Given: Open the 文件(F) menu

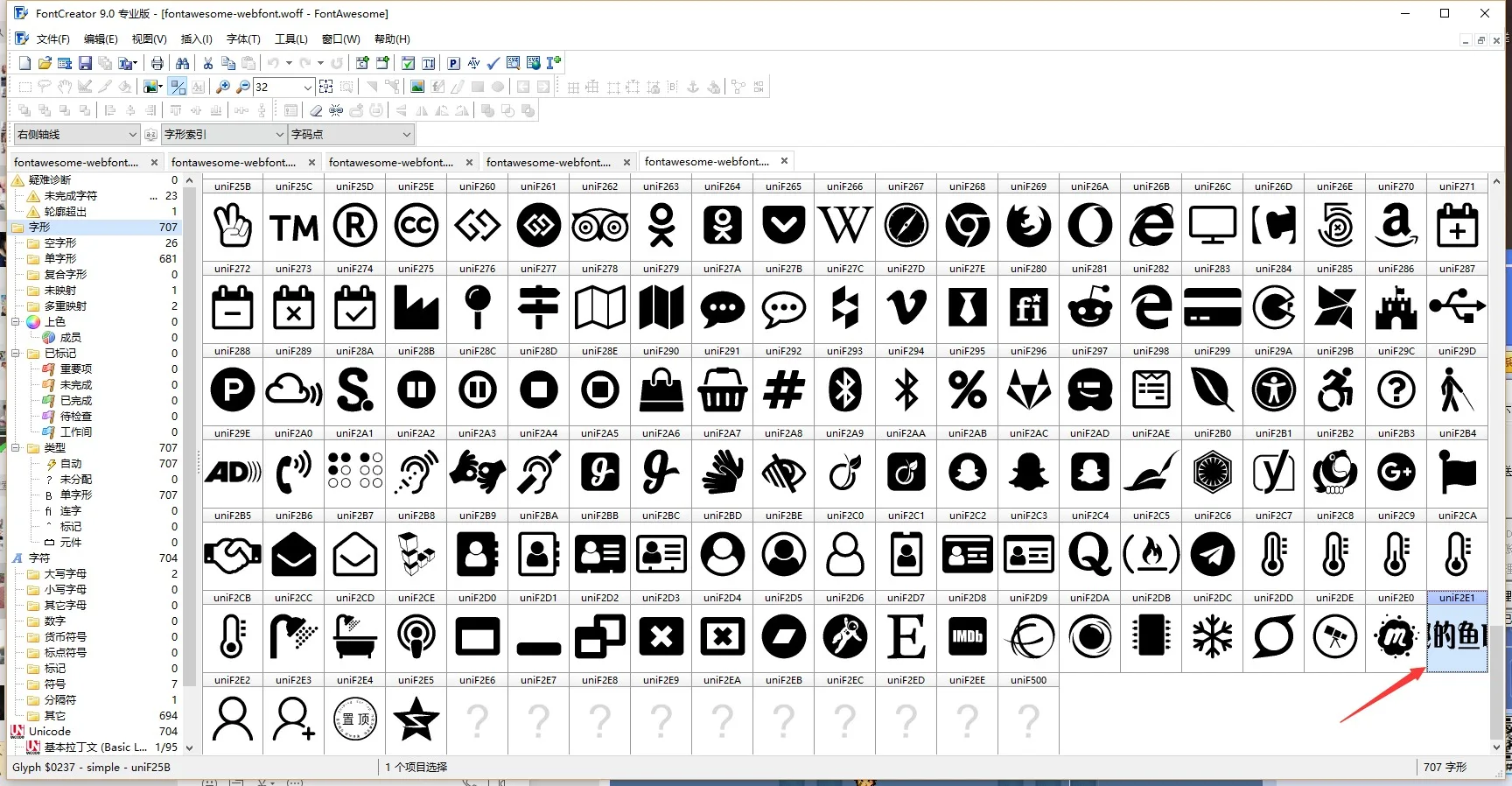Looking at the screenshot, I should pos(52,39).
